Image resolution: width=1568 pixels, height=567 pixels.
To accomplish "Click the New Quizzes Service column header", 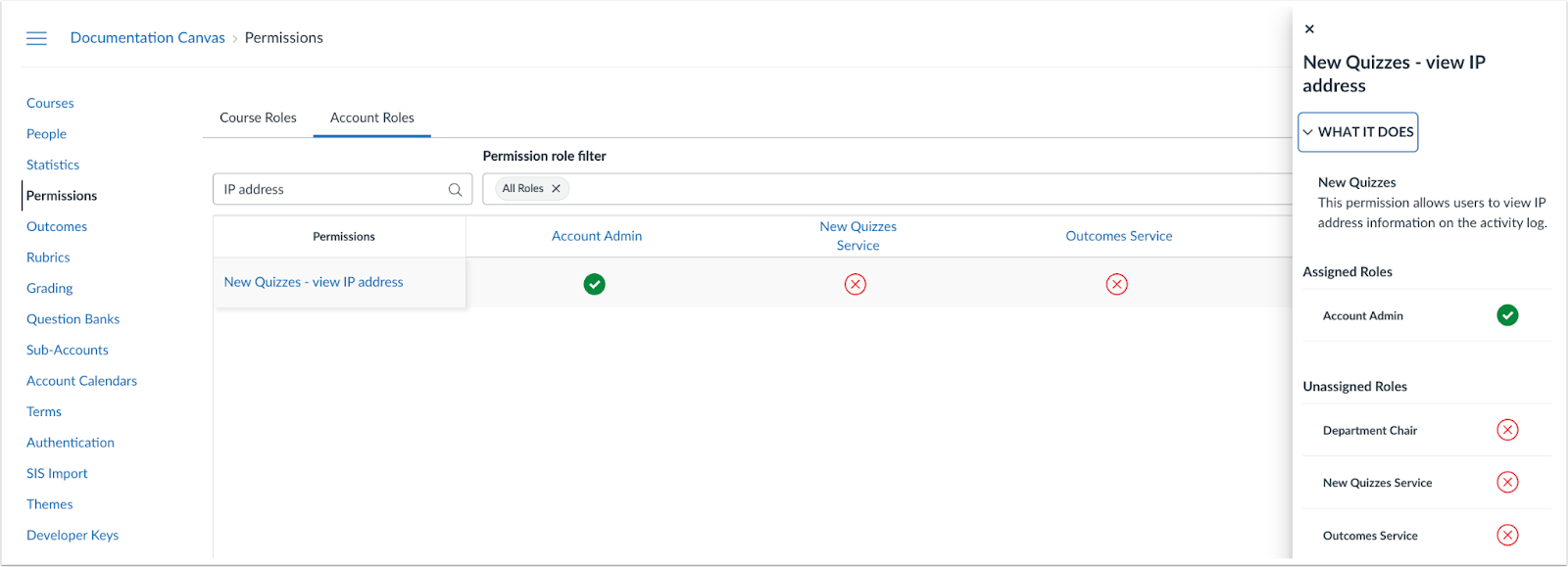I will (858, 236).
